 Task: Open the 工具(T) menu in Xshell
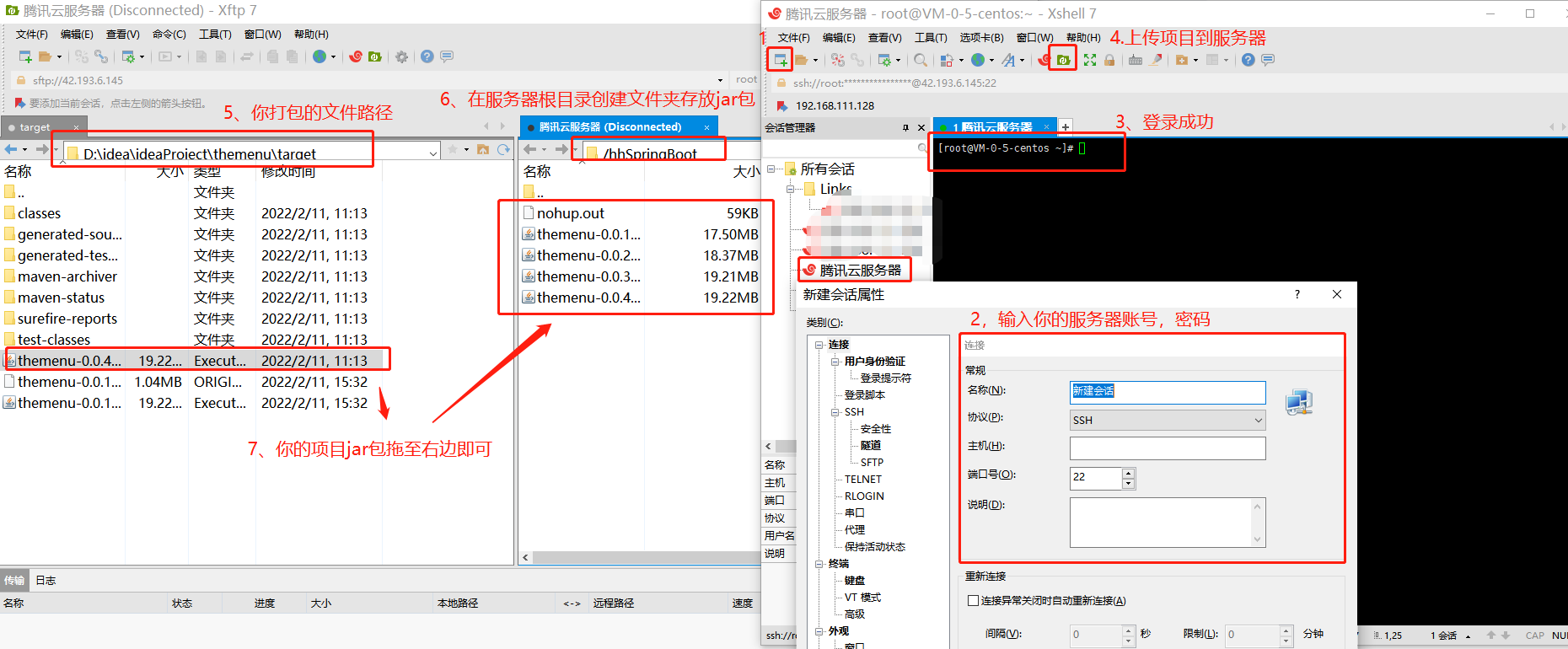click(931, 38)
